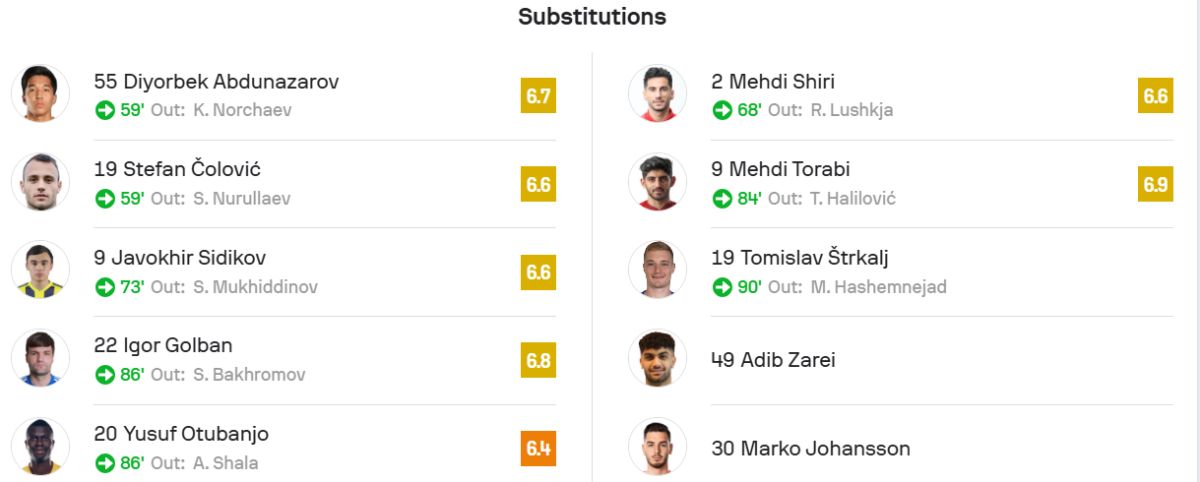Viewport: 1200px width, 482px height.
Task: Open Adib Zarei player link
Action: click(x=773, y=360)
